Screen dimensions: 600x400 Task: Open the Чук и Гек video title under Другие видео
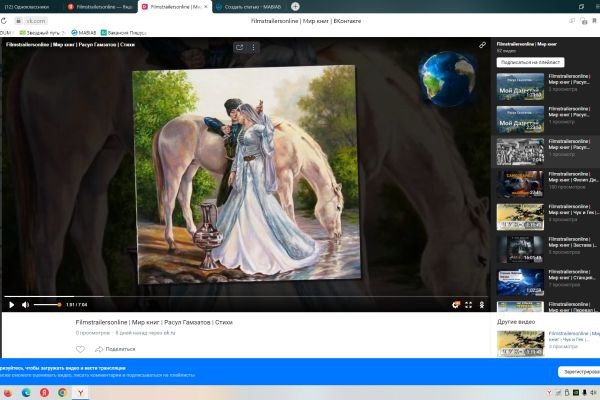pyautogui.click(x=574, y=336)
